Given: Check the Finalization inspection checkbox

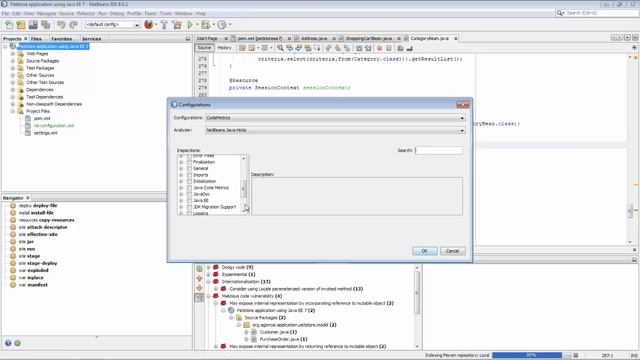Looking at the screenshot, I should coord(189,162).
